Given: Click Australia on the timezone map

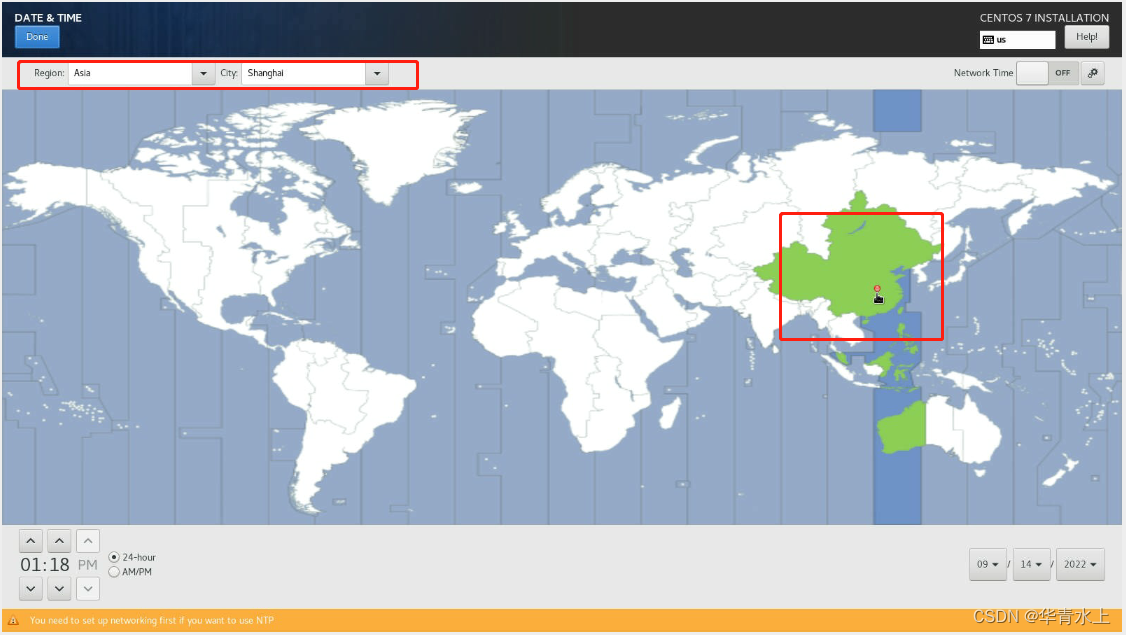Looking at the screenshot, I should (x=938, y=429).
